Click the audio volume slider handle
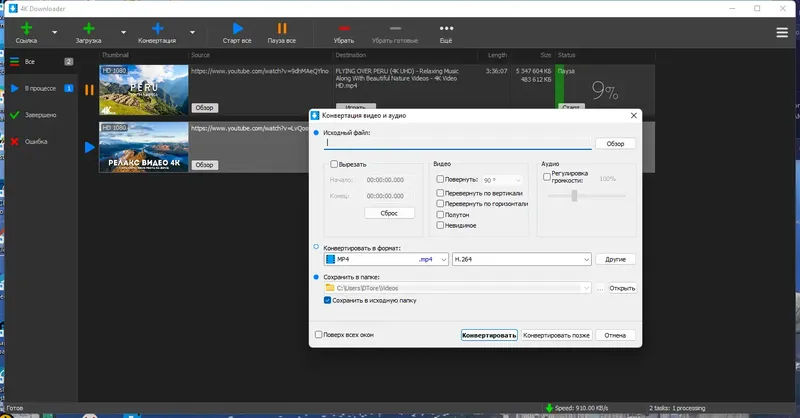 [x=574, y=195]
